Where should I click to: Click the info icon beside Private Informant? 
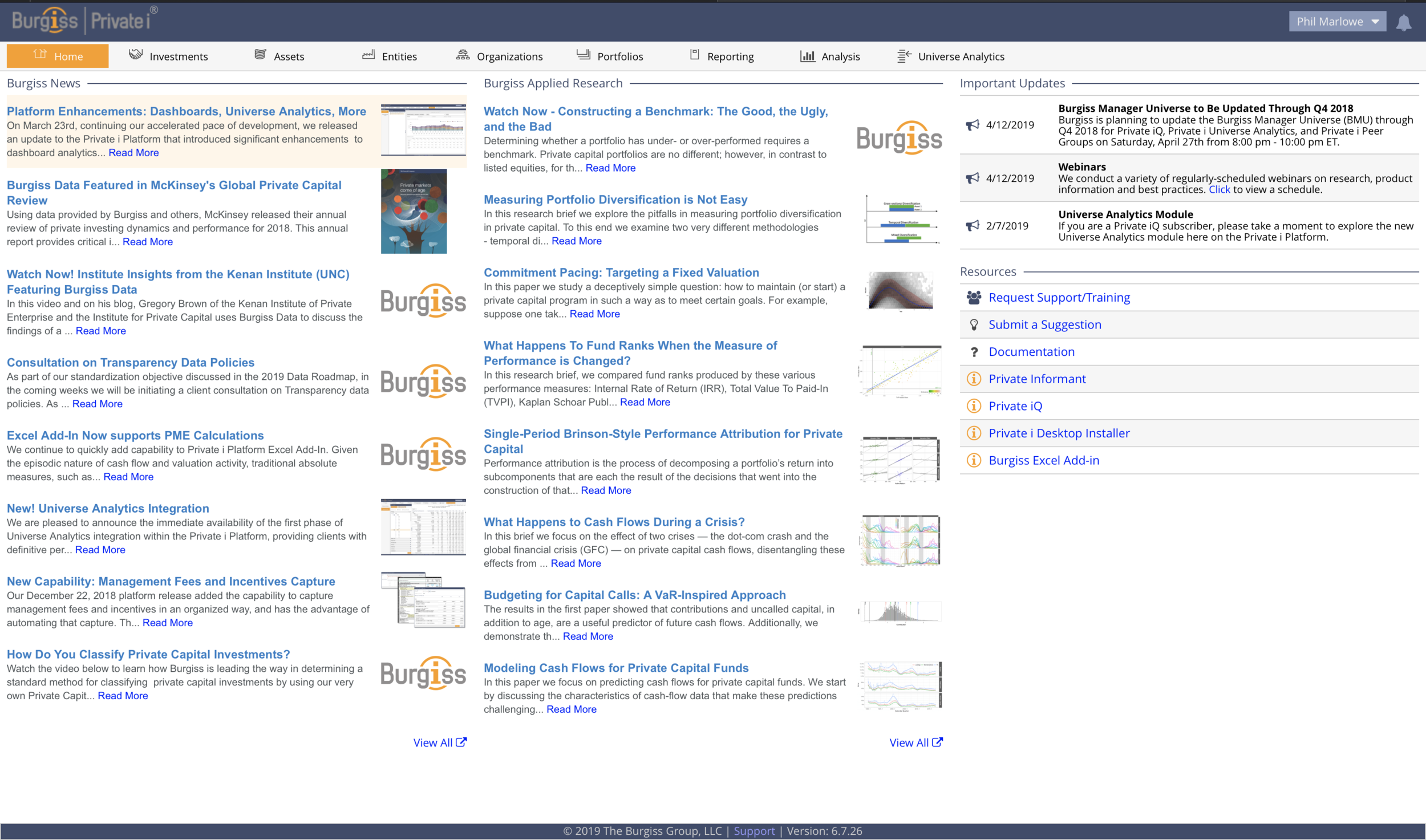click(x=974, y=379)
